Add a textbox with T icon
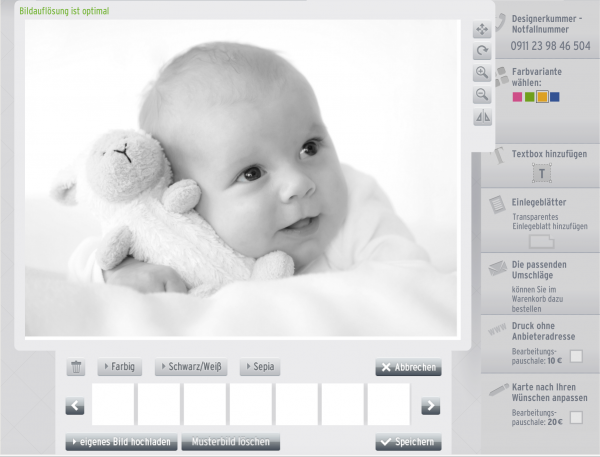 tap(542, 174)
